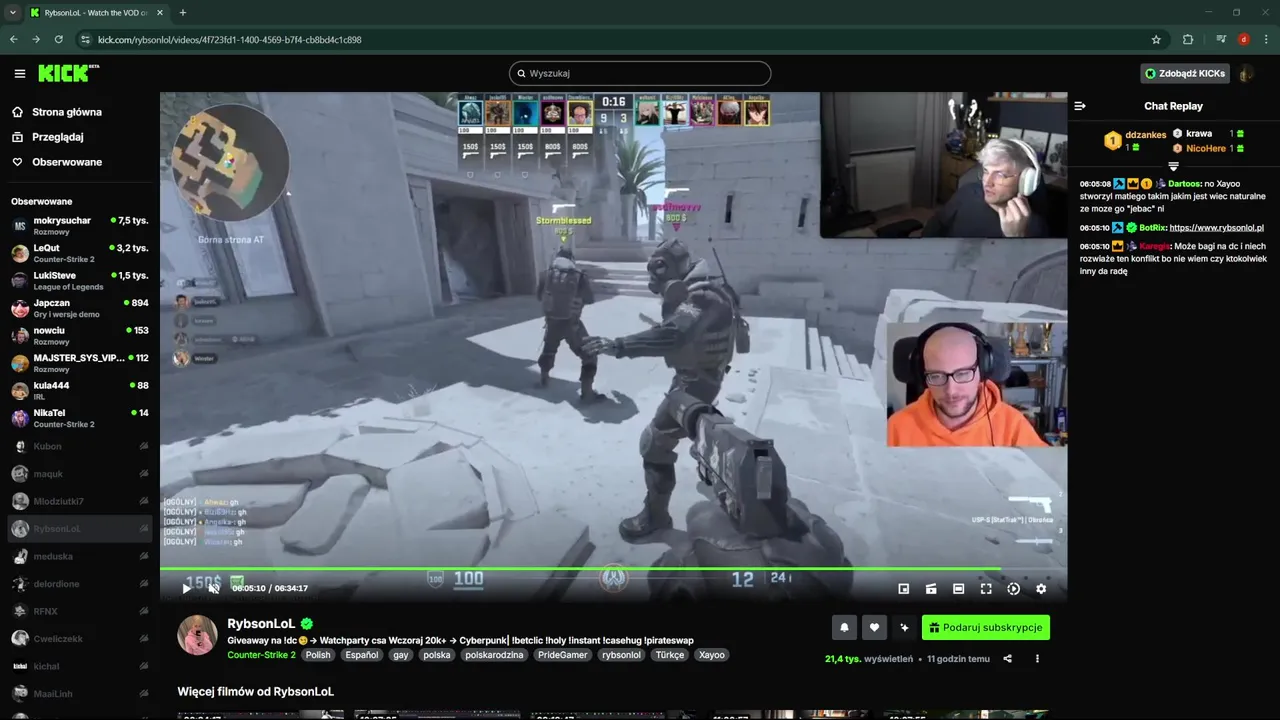Click the KICK logo

click(x=66, y=73)
